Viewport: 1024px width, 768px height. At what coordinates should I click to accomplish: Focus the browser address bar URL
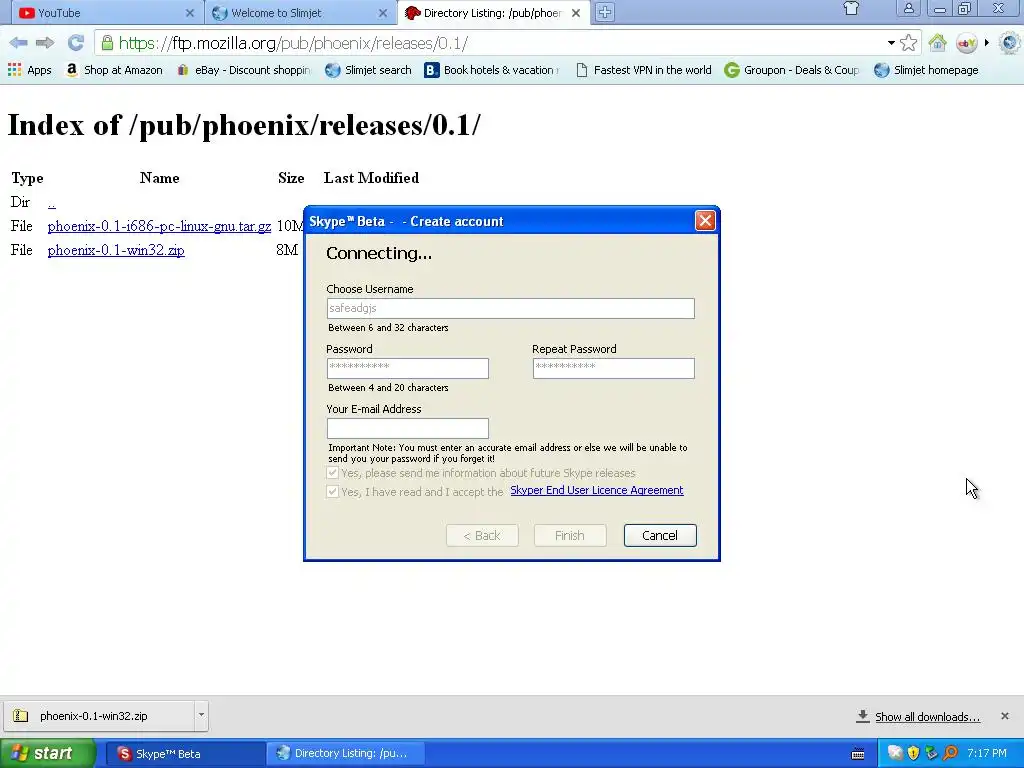tap(496, 44)
